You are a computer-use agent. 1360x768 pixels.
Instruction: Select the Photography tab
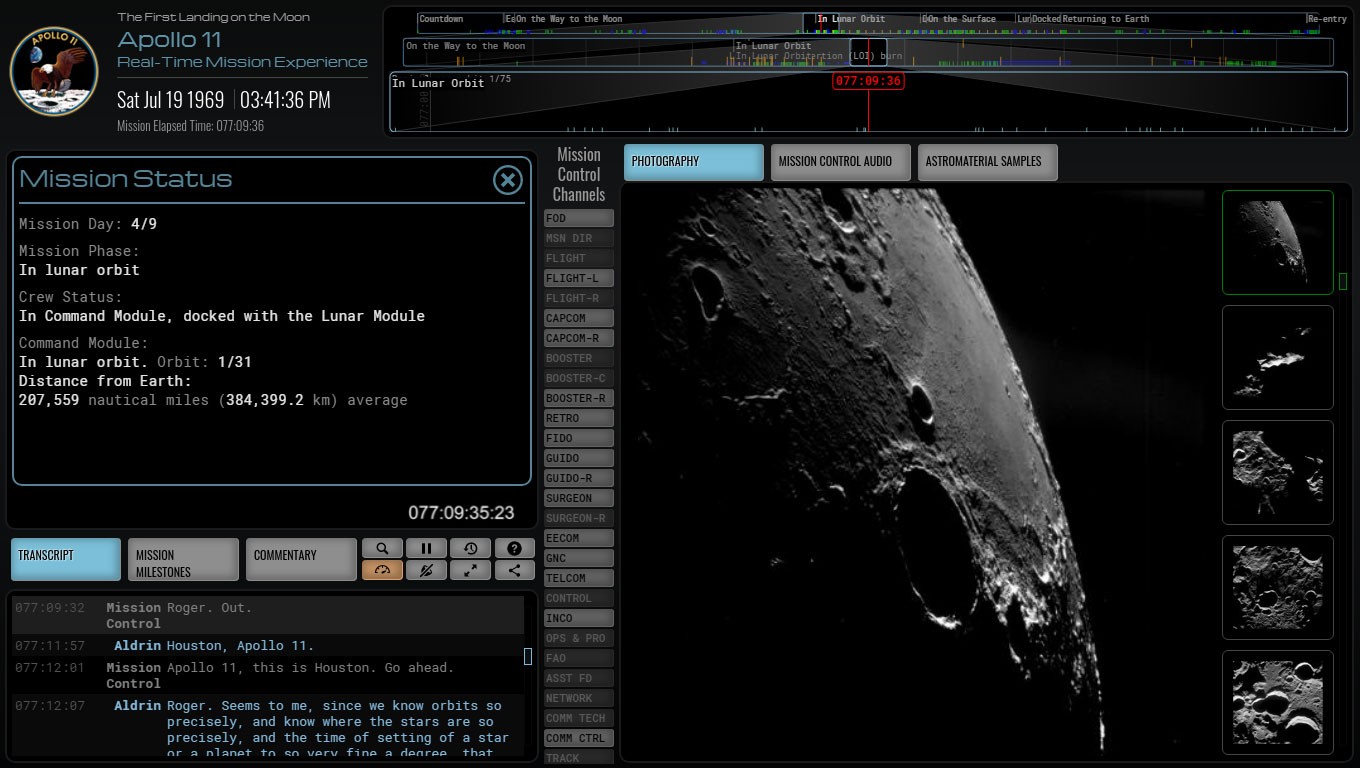coord(694,162)
